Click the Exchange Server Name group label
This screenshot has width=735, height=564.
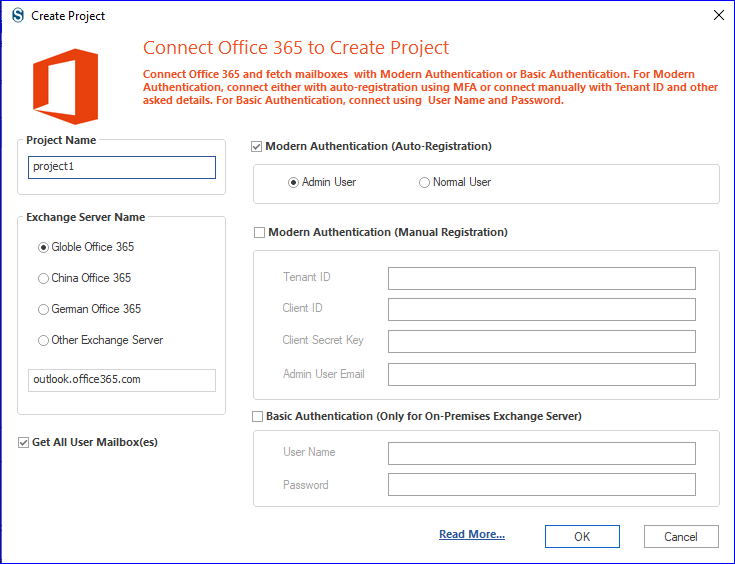tap(86, 217)
